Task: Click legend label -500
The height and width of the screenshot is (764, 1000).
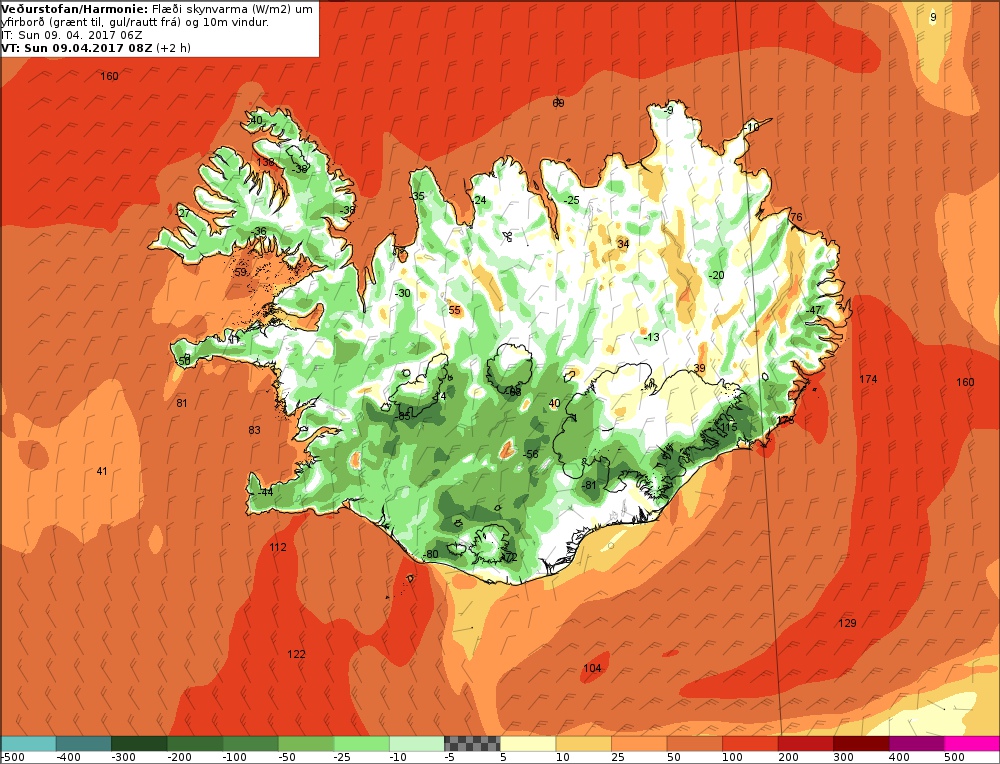Action: pyautogui.click(x=13, y=758)
